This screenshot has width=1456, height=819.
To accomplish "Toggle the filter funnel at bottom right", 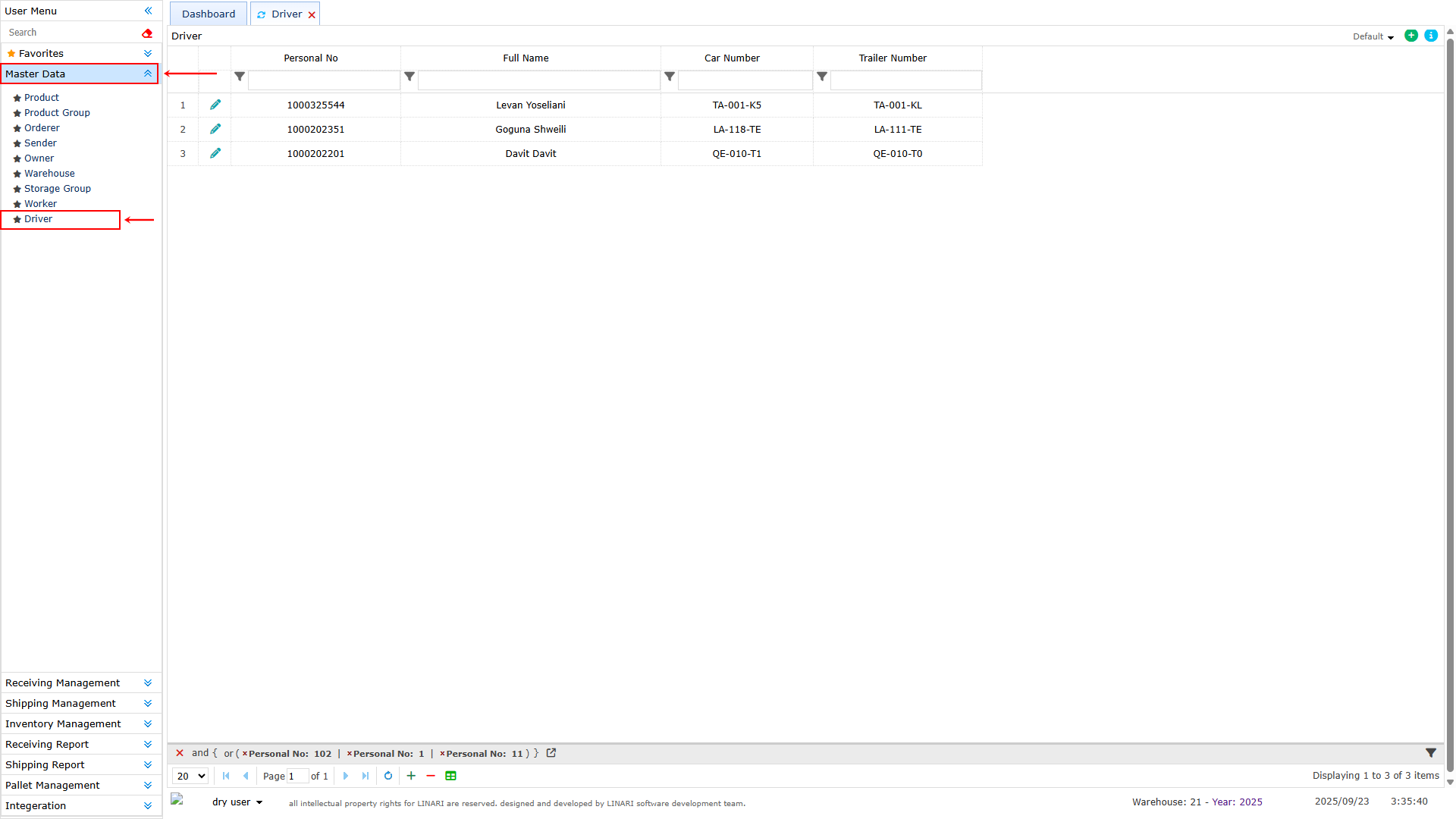I will point(1431,753).
